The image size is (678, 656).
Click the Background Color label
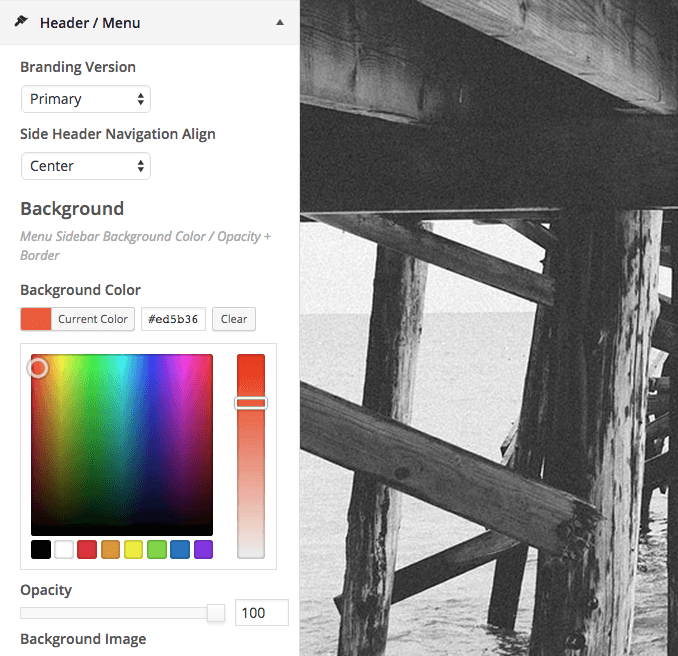pos(80,290)
